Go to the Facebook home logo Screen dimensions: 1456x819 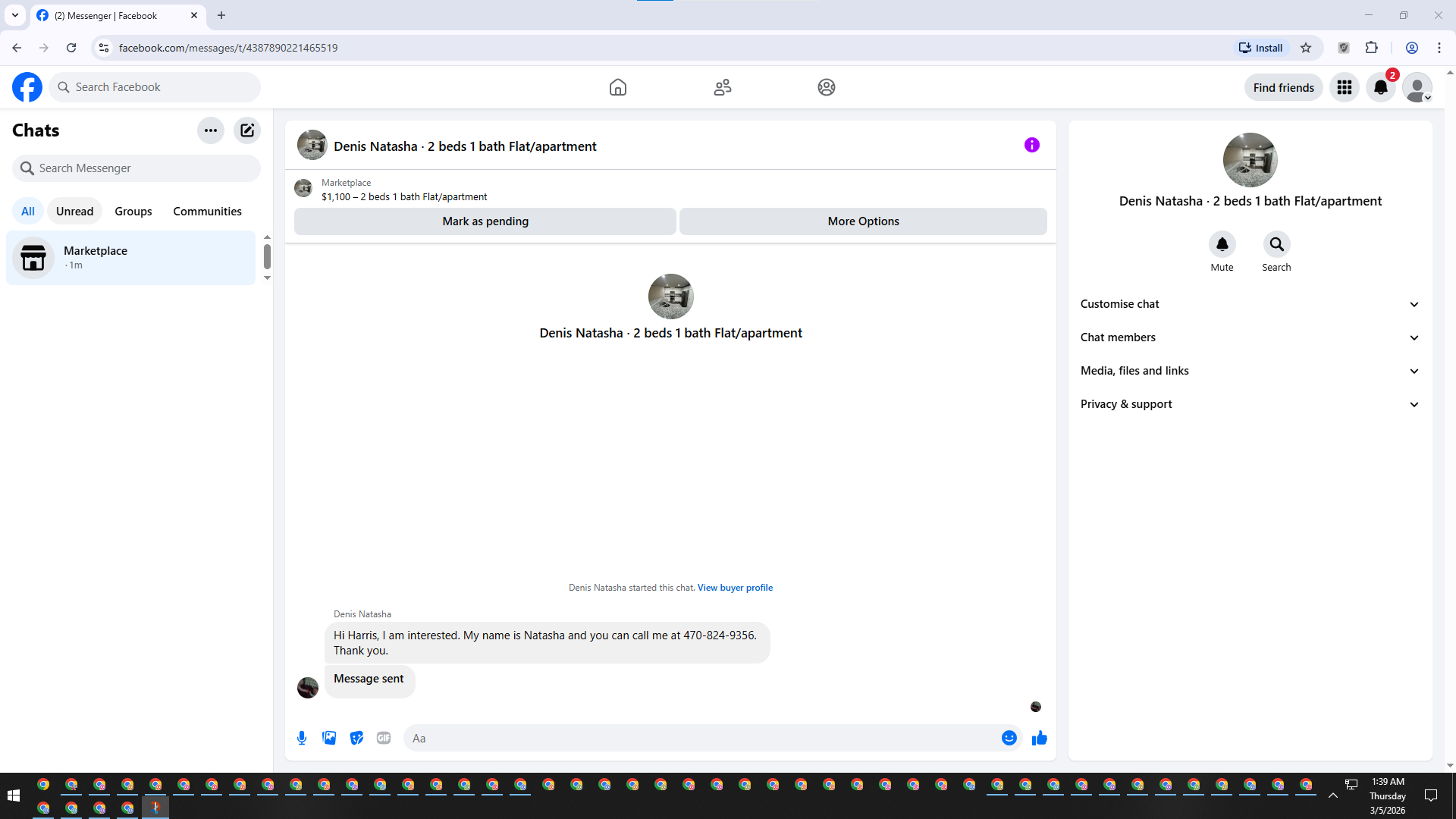coord(27,87)
